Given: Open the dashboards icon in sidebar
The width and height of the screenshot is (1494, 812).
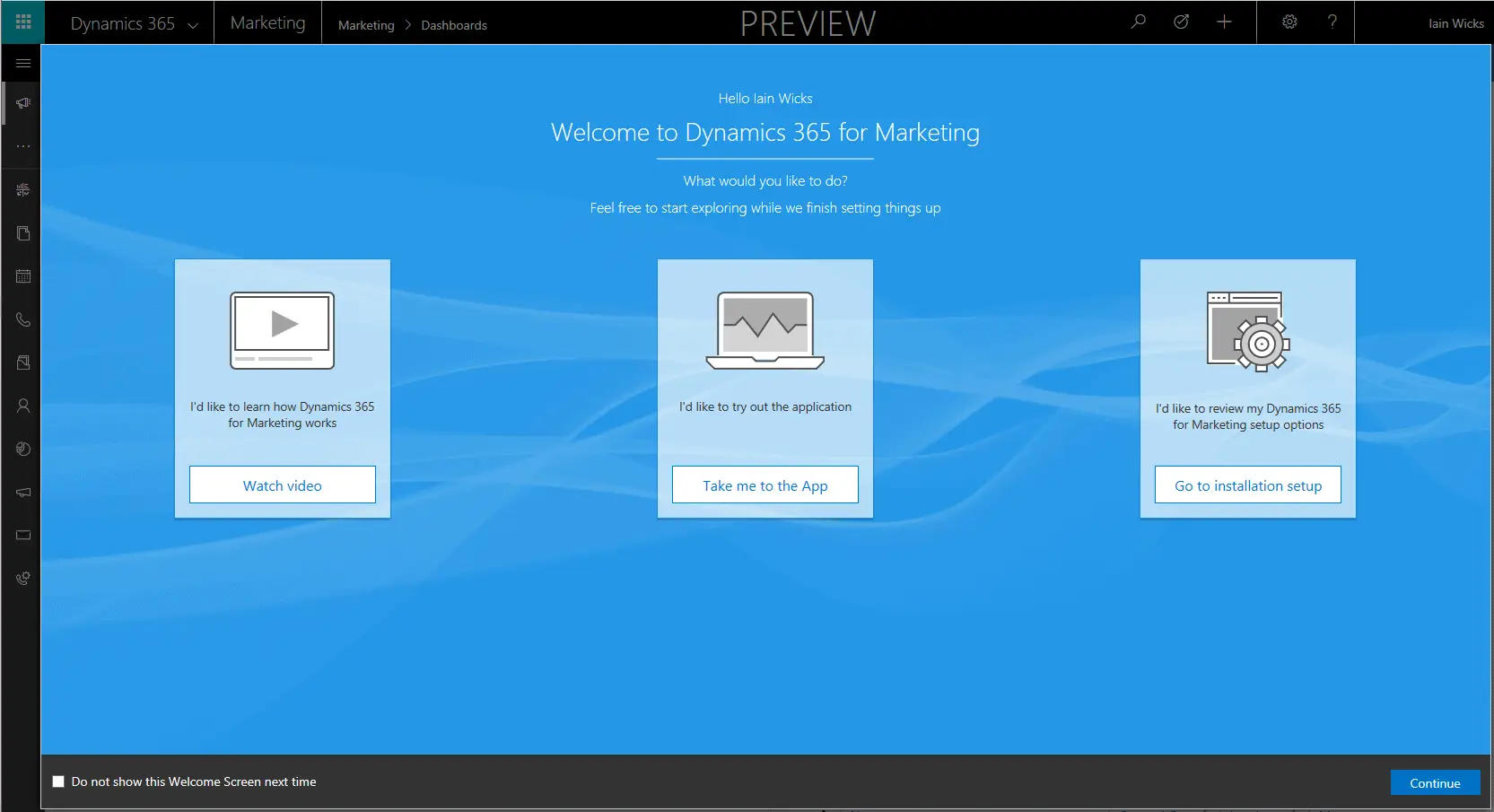Looking at the screenshot, I should (x=23, y=189).
